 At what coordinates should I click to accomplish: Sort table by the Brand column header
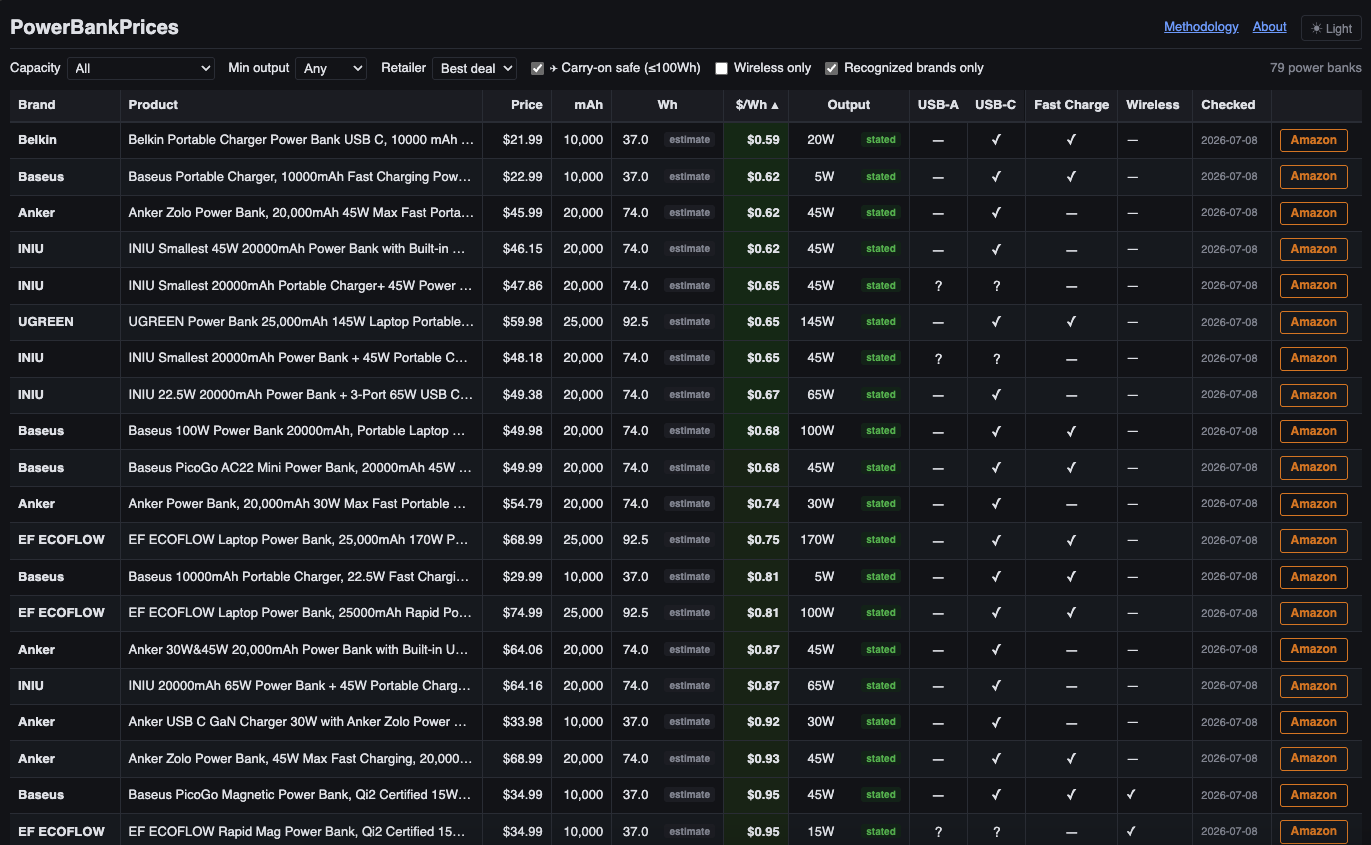[x=65, y=105]
